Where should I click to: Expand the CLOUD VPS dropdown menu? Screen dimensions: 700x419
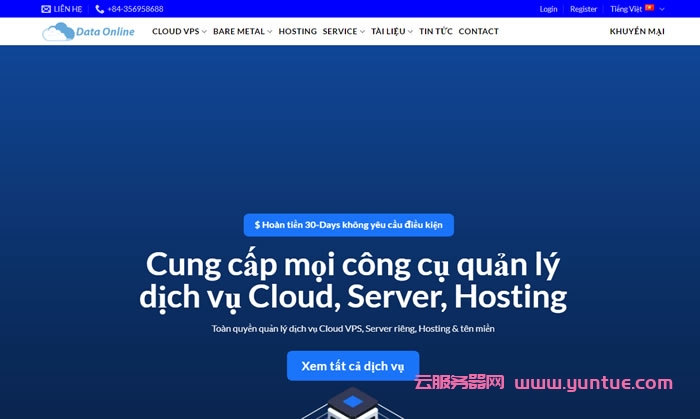tap(179, 32)
